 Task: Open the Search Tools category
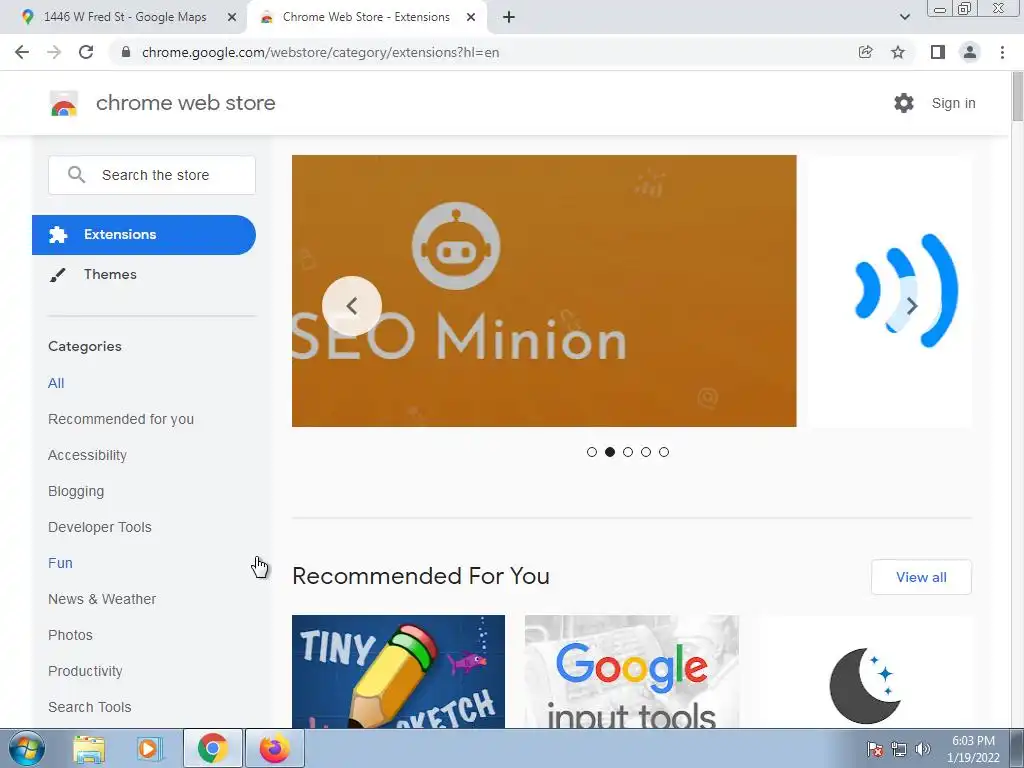coord(89,707)
